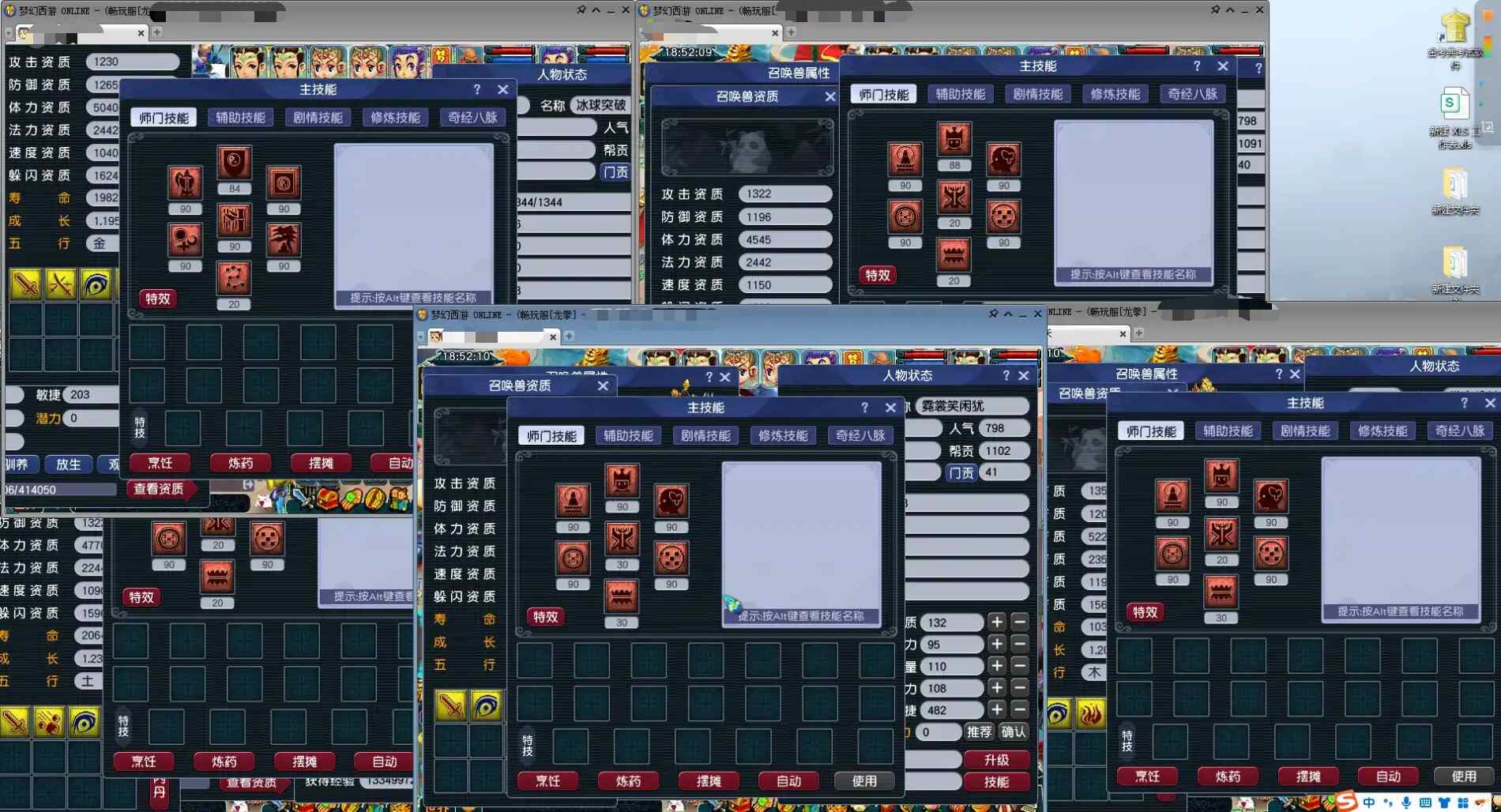Screen dimensions: 1501x812
Task: Click the character name field 霓裳笑闲犹
Action: click(x=972, y=406)
